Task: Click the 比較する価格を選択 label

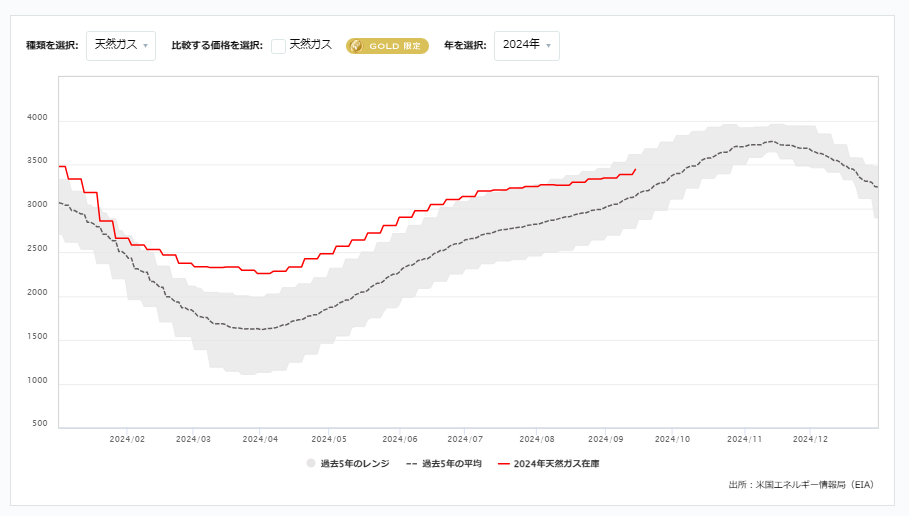Action: 217,46
